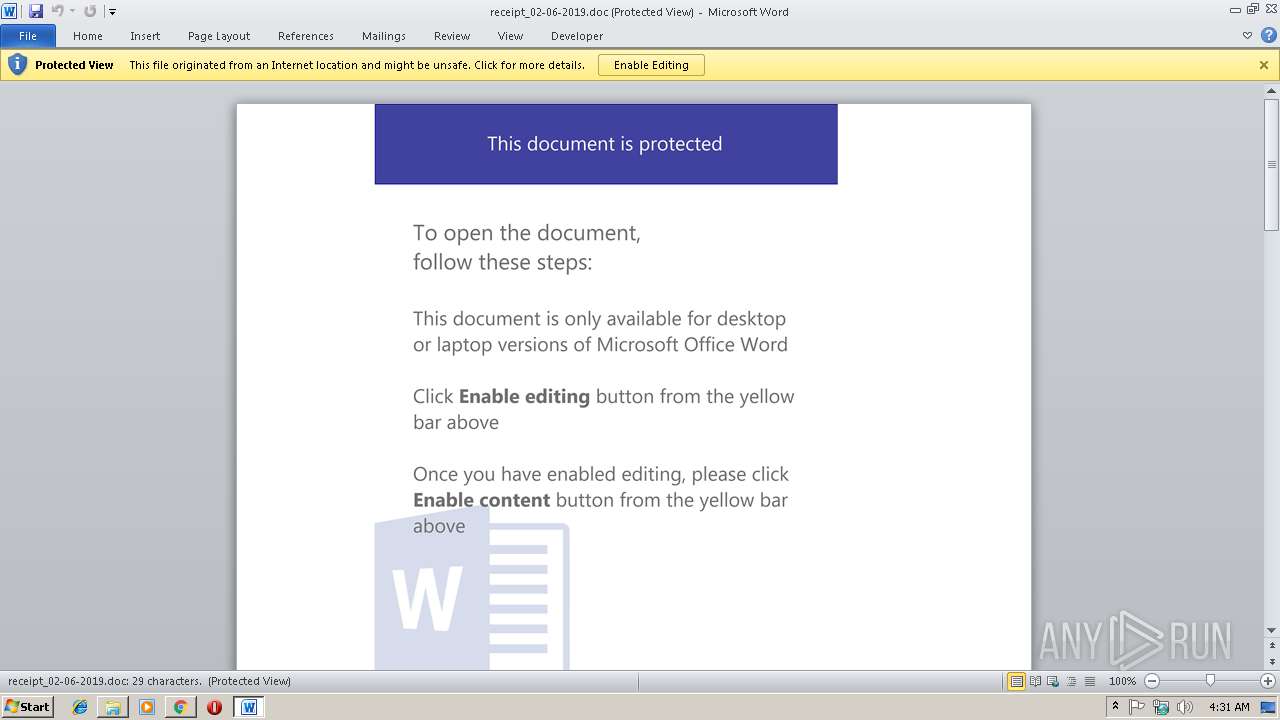Click the 'This document is protected' banner
Image resolution: width=1280 pixels, height=720 pixels.
(x=606, y=144)
